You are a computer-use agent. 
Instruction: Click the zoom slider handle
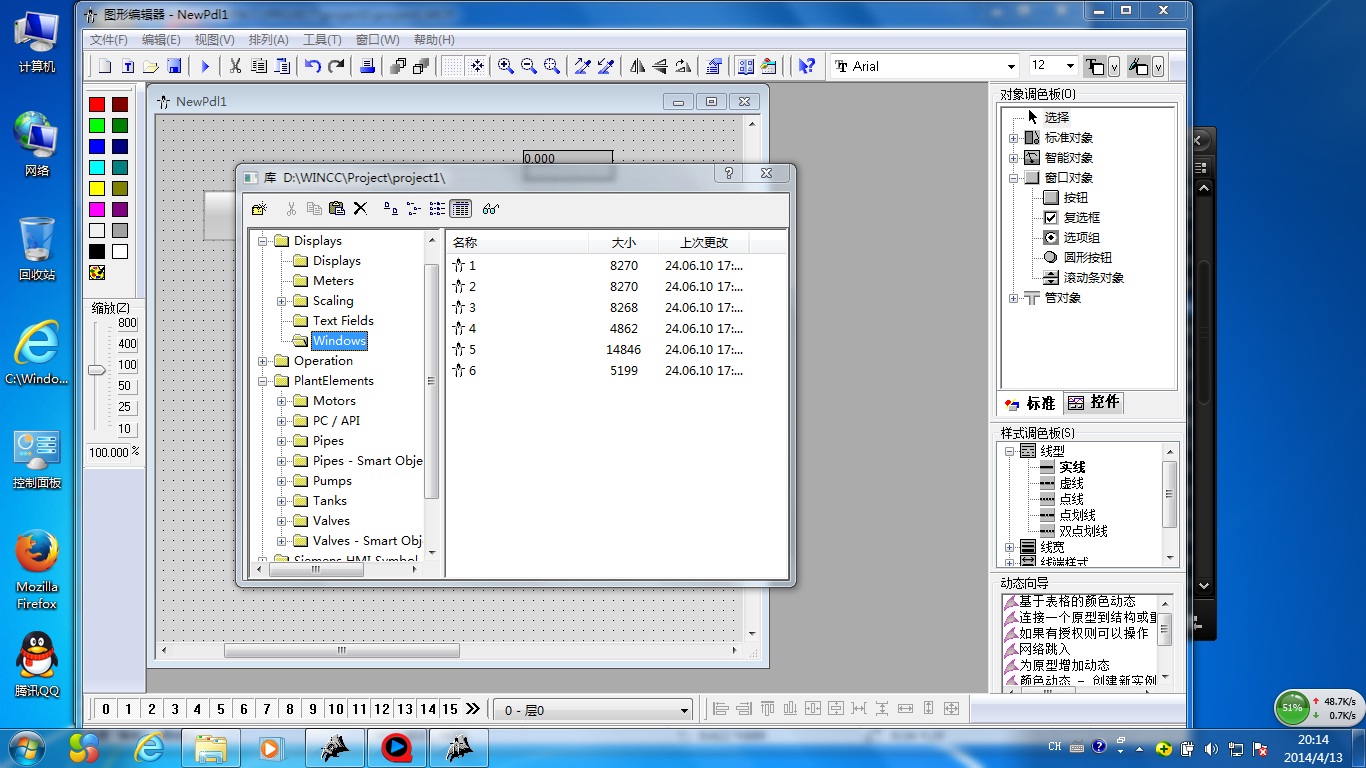click(96, 370)
